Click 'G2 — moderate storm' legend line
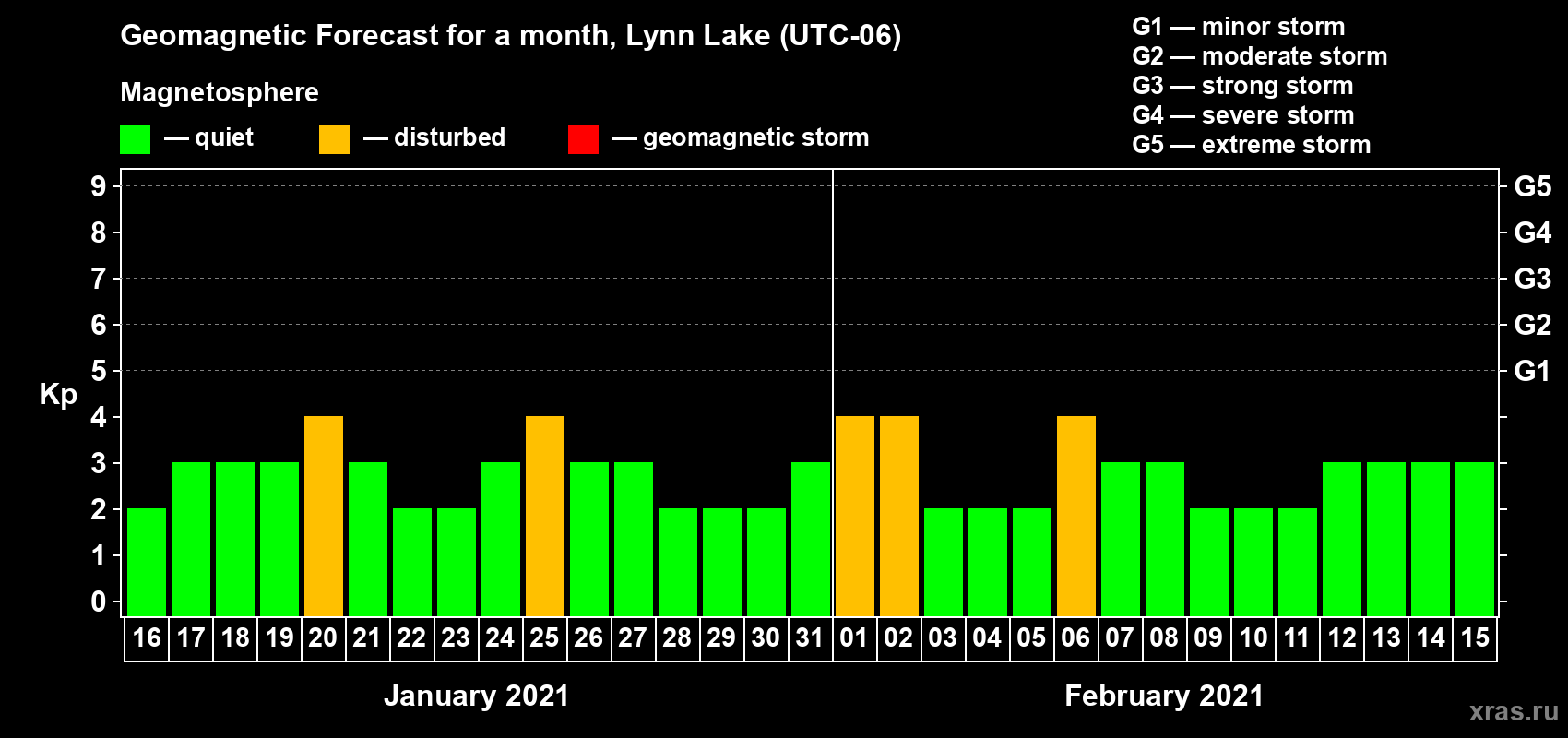This screenshot has height=738, width=1568. click(x=1260, y=56)
